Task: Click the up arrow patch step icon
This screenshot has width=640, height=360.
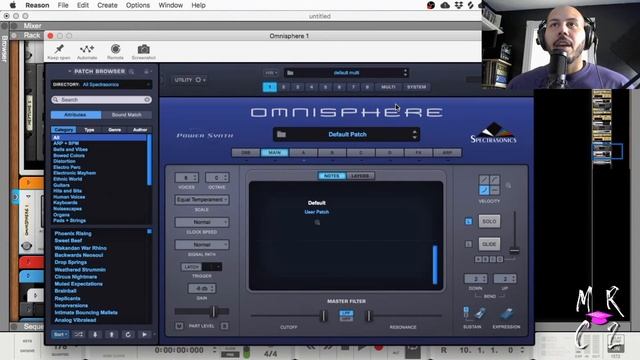Action: [111, 334]
